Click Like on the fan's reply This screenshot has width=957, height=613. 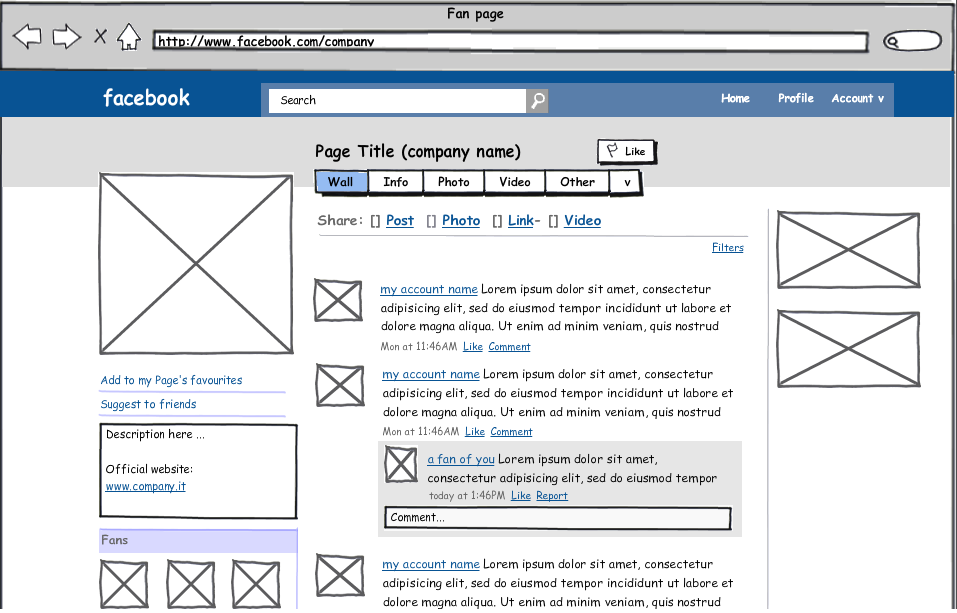point(521,496)
